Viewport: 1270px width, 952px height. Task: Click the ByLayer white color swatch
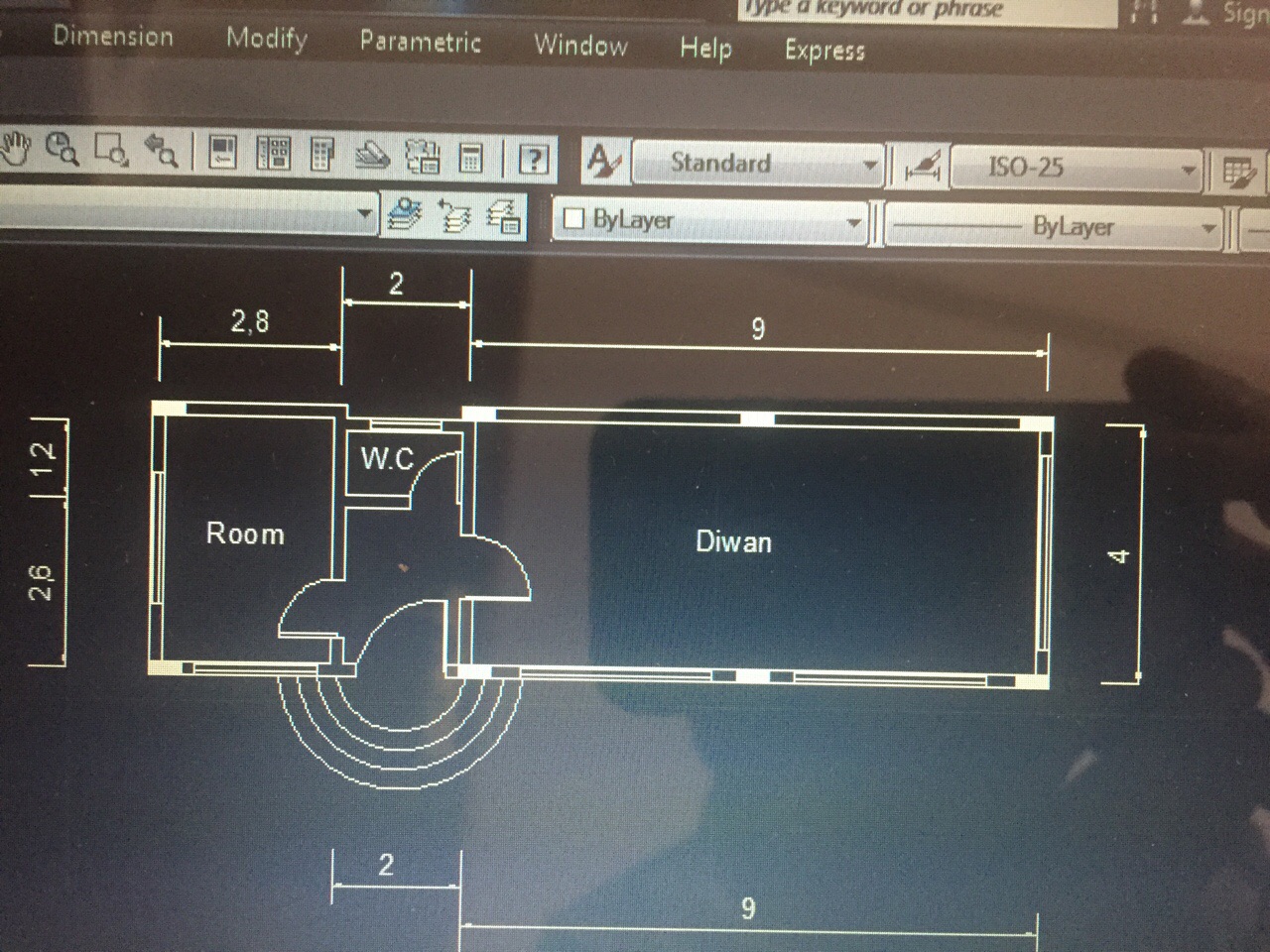[573, 218]
